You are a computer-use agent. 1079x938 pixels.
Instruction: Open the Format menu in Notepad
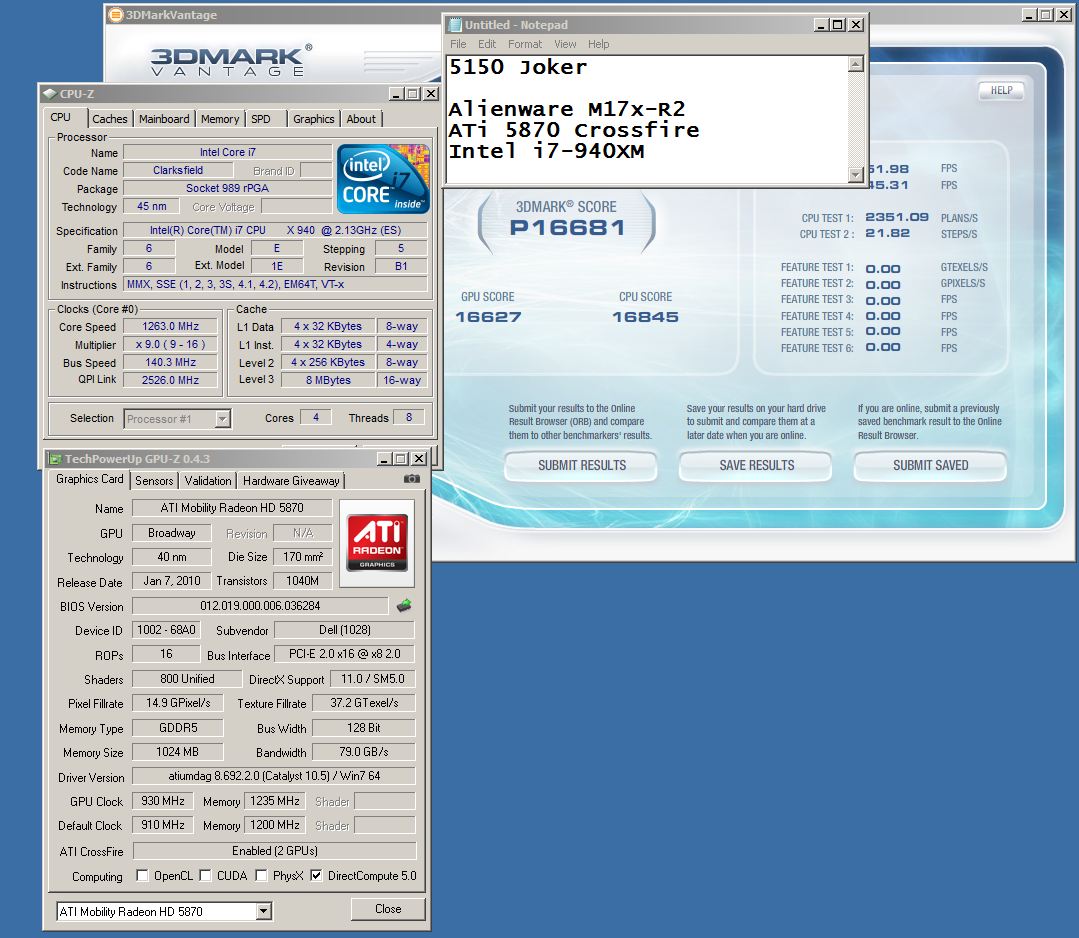(524, 44)
